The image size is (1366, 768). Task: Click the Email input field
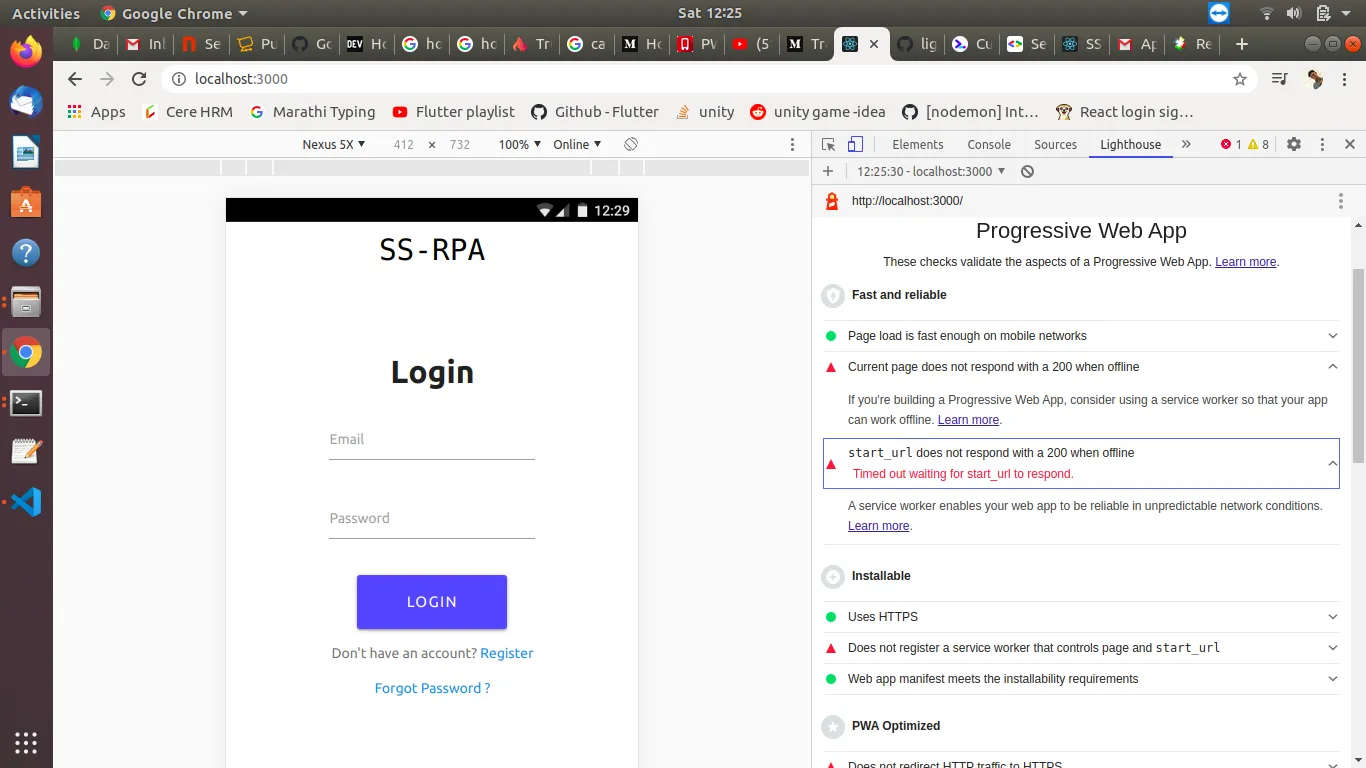pos(432,441)
